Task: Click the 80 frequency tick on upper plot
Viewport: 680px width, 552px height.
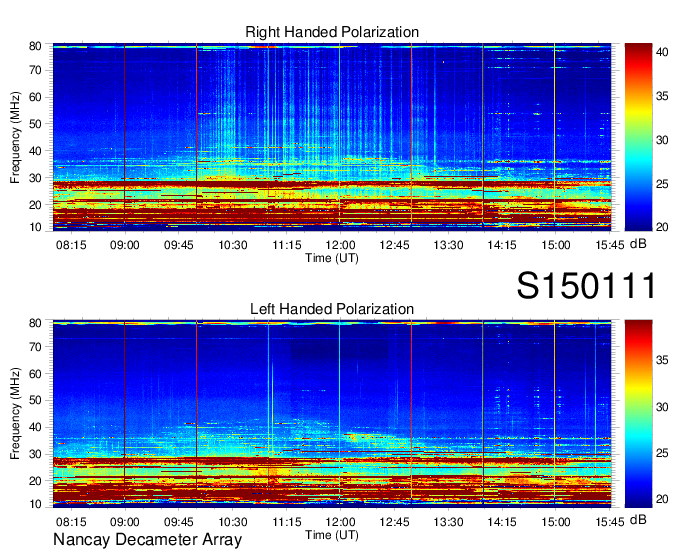Action: pos(35,46)
